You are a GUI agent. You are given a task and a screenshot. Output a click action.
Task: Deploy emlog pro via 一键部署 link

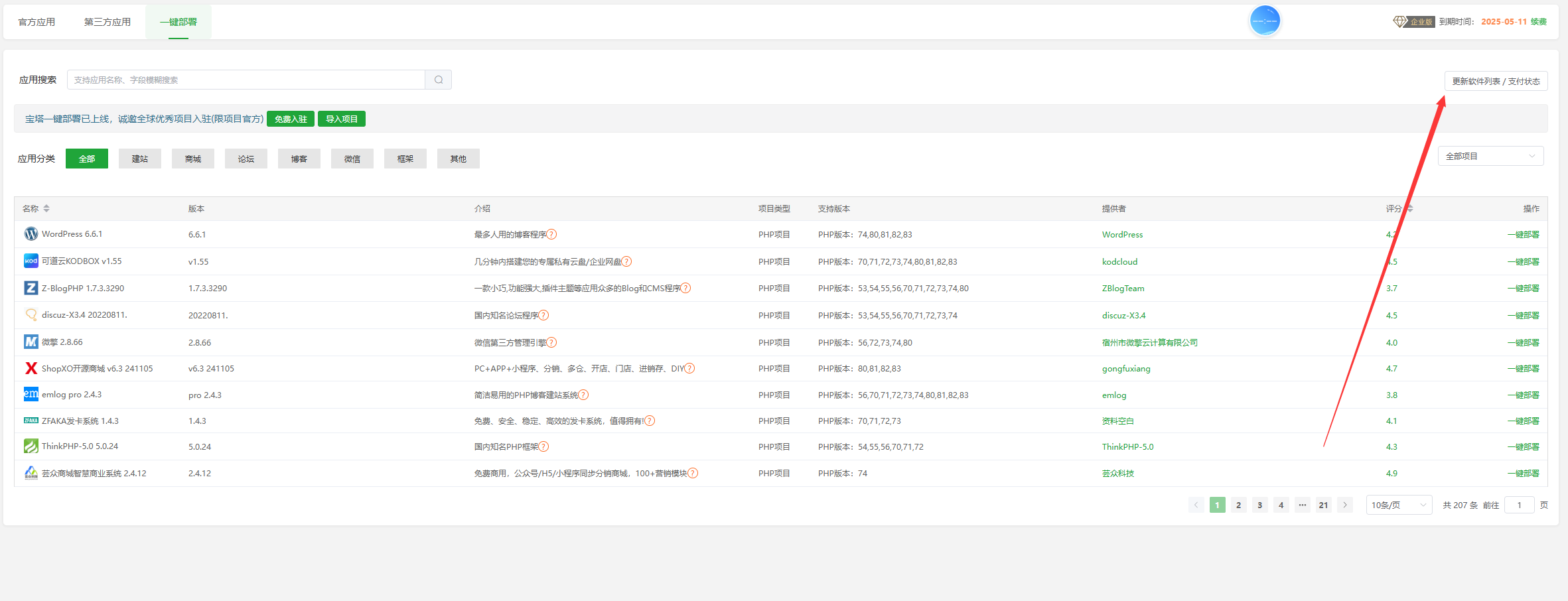coord(1523,395)
